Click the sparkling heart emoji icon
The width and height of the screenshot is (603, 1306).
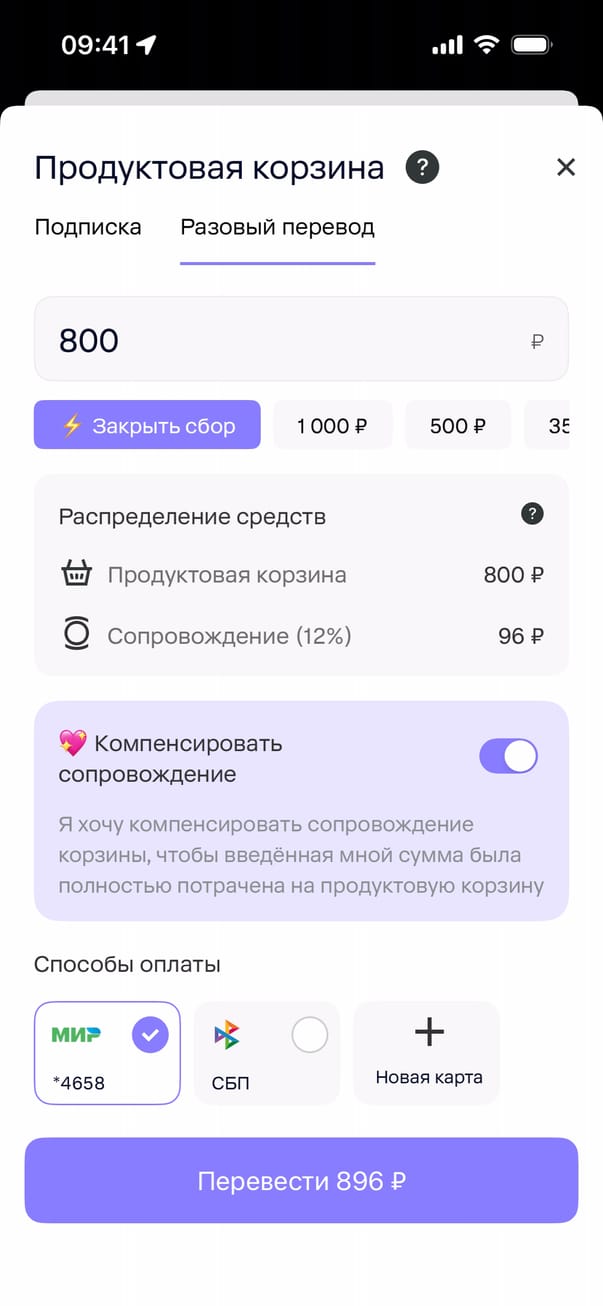click(x=72, y=743)
